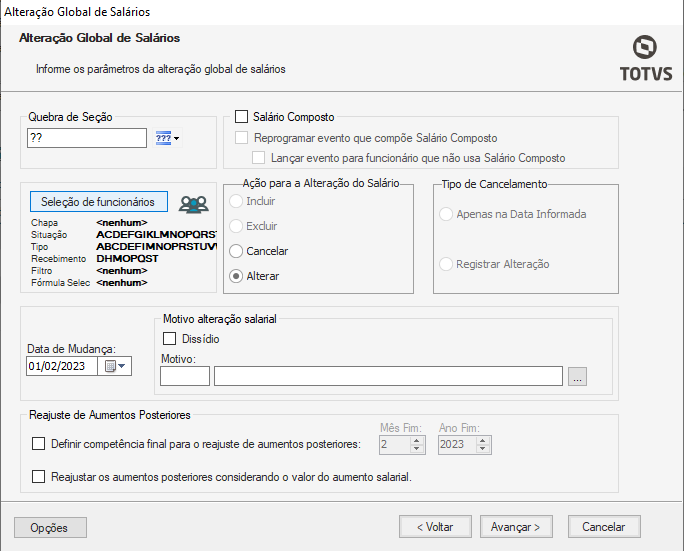Click the bottom Cancelar button
684x551 pixels.
603,527
